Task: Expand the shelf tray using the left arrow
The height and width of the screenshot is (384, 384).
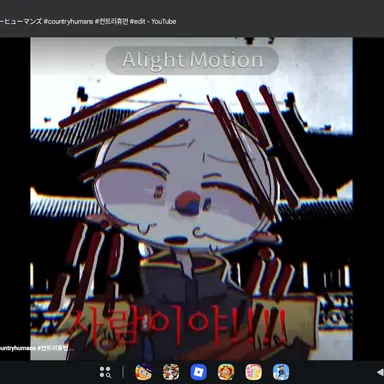Action: [x=380, y=372]
